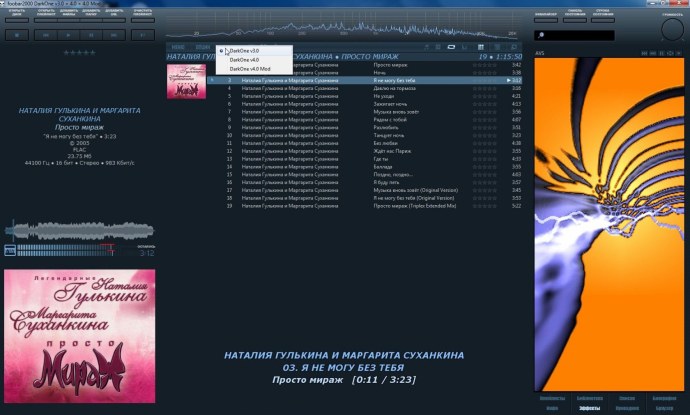Choose DarkOne v4.0 from the popup menu
Screen dimensions: 690x415
(x=243, y=59)
